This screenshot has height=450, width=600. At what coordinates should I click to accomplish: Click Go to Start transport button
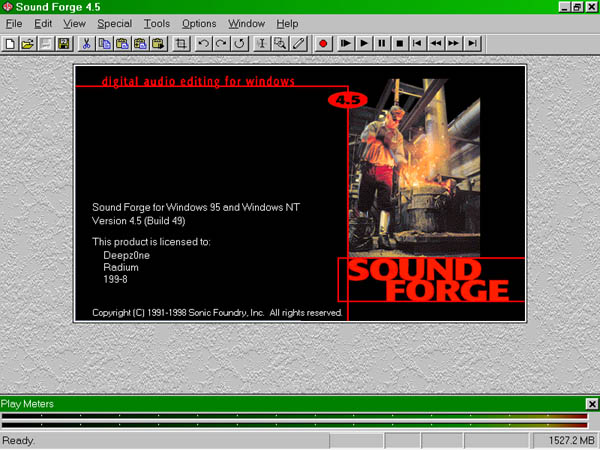pyautogui.click(x=418, y=44)
